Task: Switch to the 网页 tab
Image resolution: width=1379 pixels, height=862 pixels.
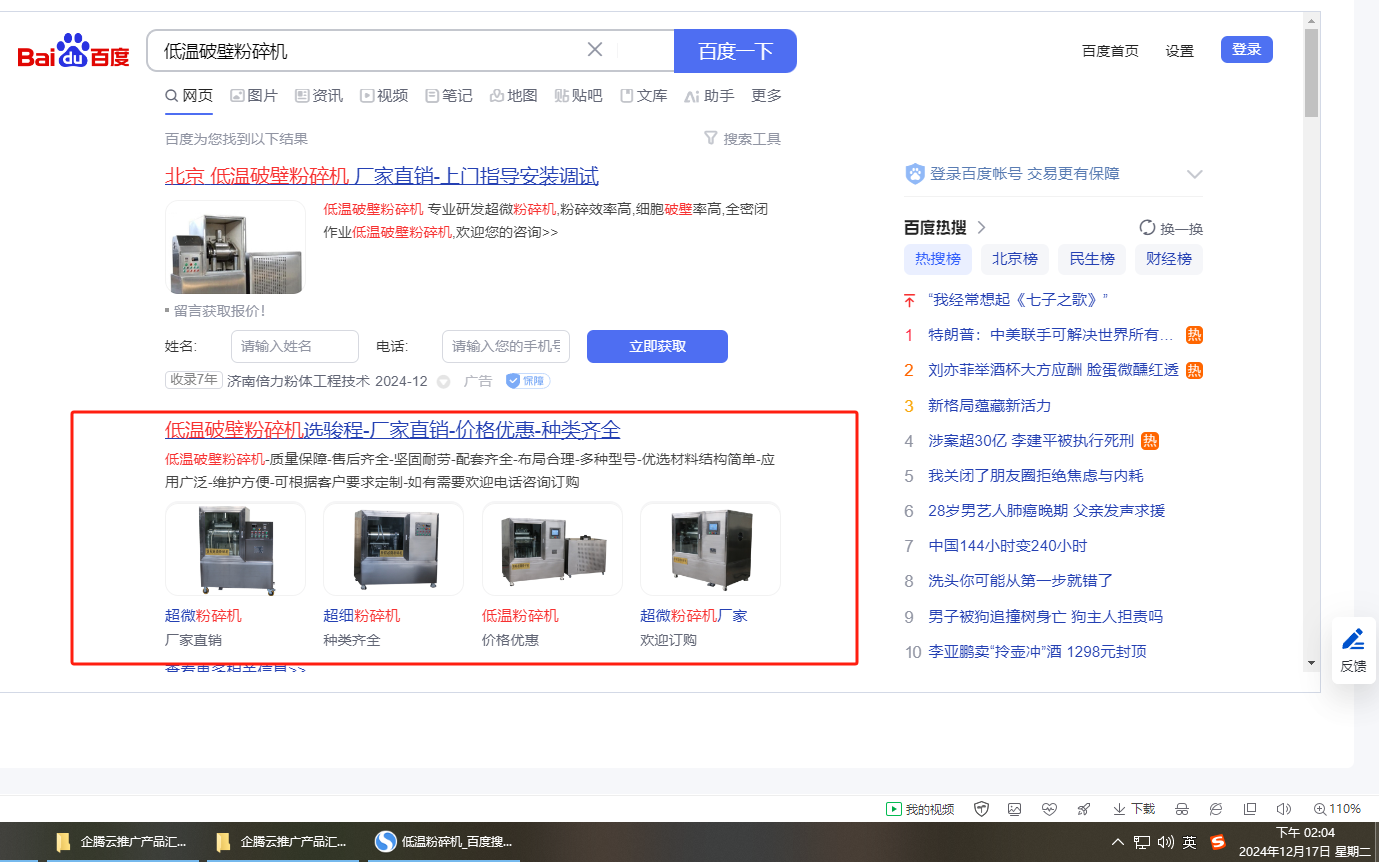Action: [x=189, y=96]
